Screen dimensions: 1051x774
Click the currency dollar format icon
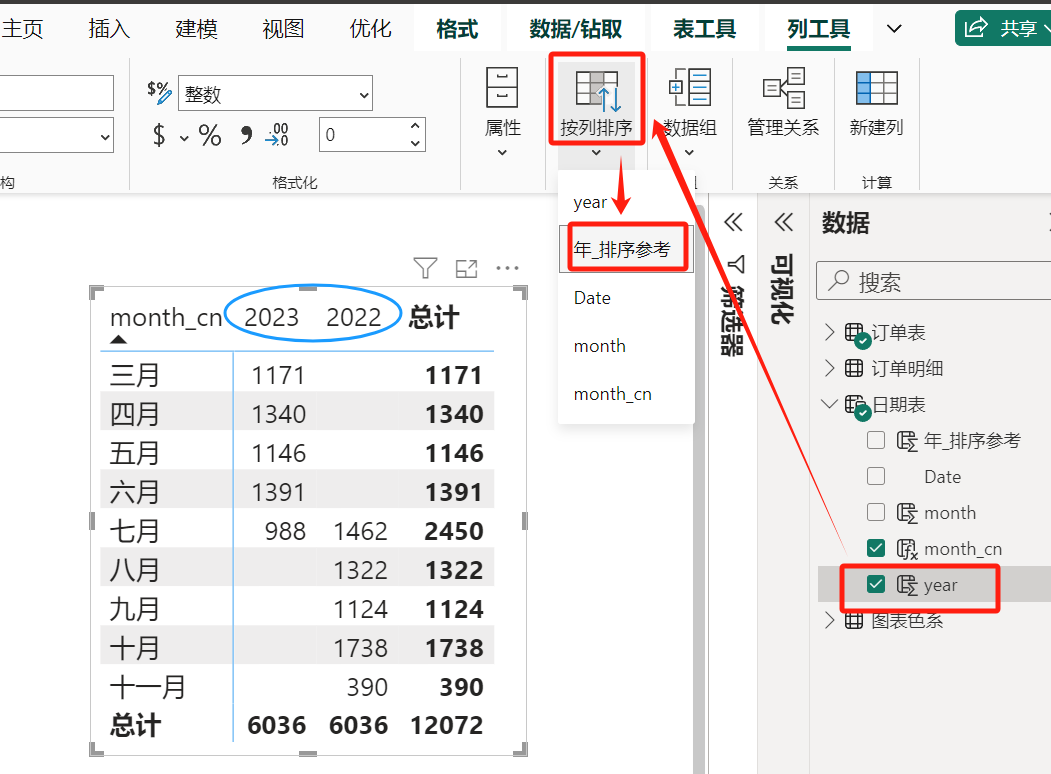click(x=159, y=135)
